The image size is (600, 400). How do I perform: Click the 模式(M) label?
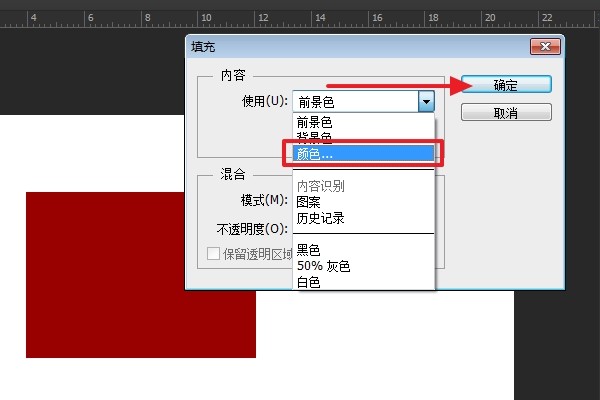[x=264, y=200]
